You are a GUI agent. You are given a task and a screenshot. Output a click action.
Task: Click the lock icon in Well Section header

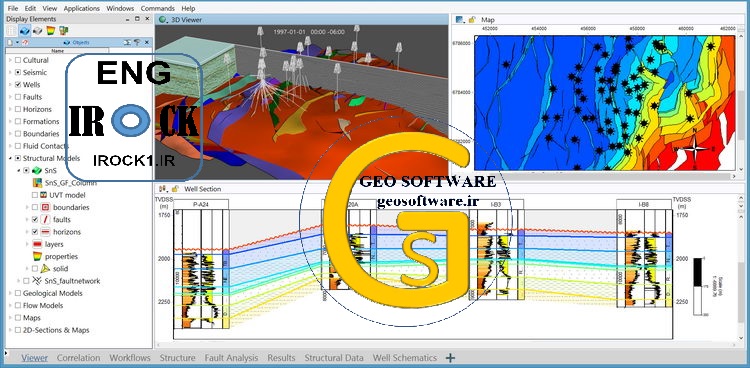175,189
